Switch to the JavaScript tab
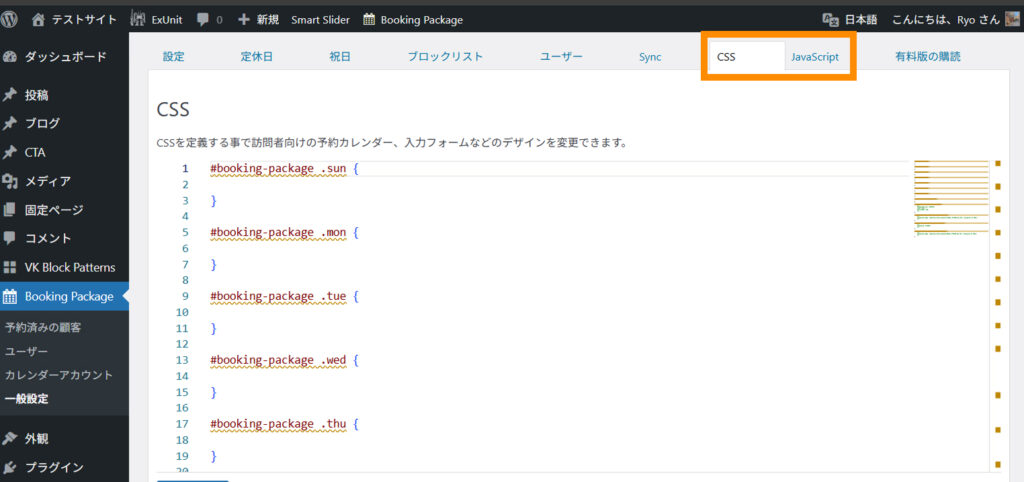 (815, 57)
